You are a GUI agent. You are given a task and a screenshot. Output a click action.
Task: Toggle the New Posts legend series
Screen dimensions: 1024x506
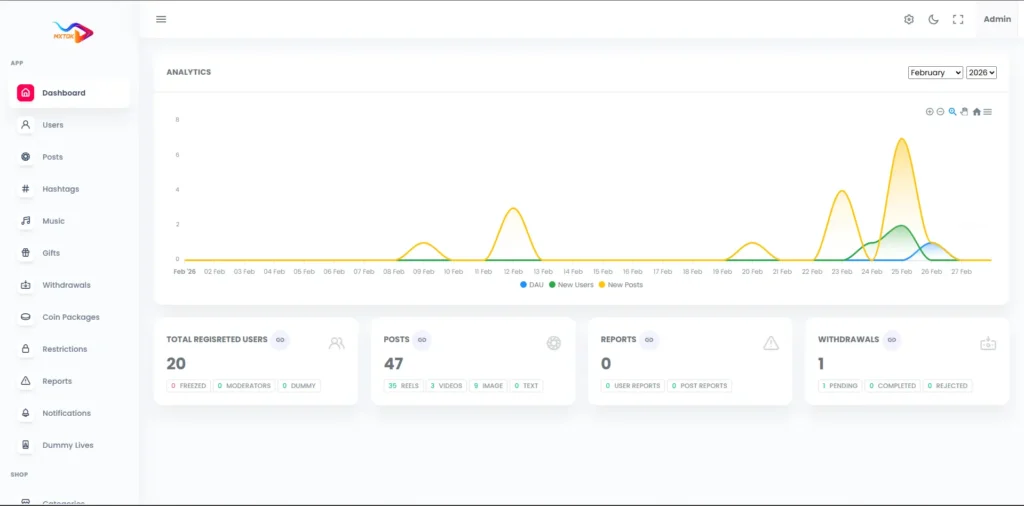point(620,285)
